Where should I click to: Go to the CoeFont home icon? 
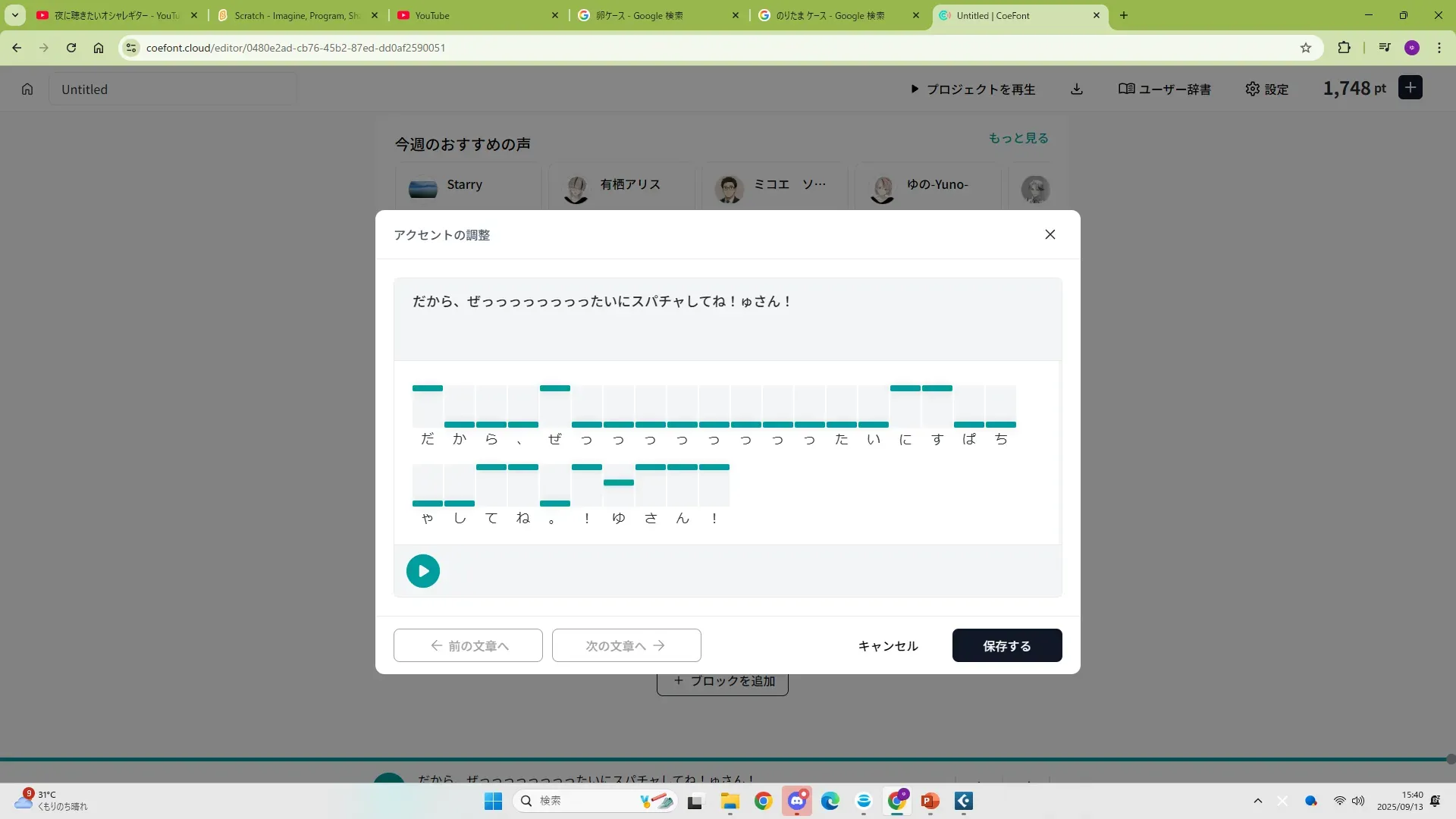27,89
